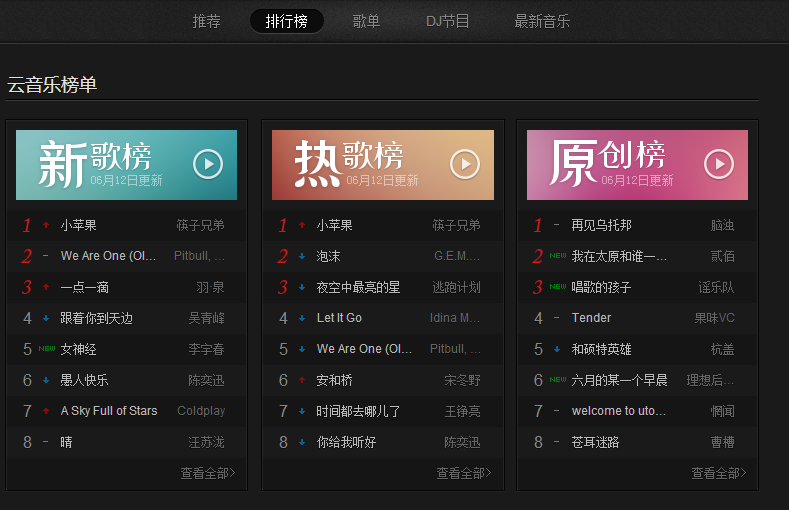Click artist 谣乐队
Screen dimensions: 789x510
click(717, 287)
